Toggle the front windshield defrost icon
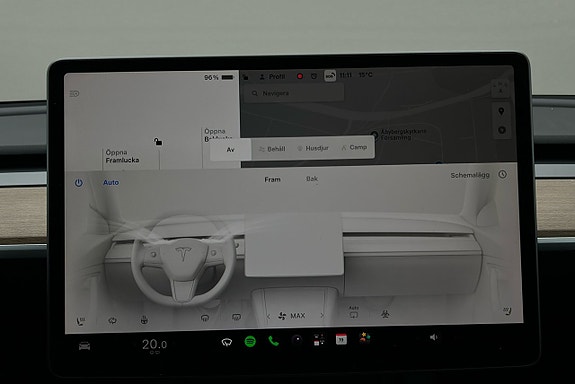 205,318
